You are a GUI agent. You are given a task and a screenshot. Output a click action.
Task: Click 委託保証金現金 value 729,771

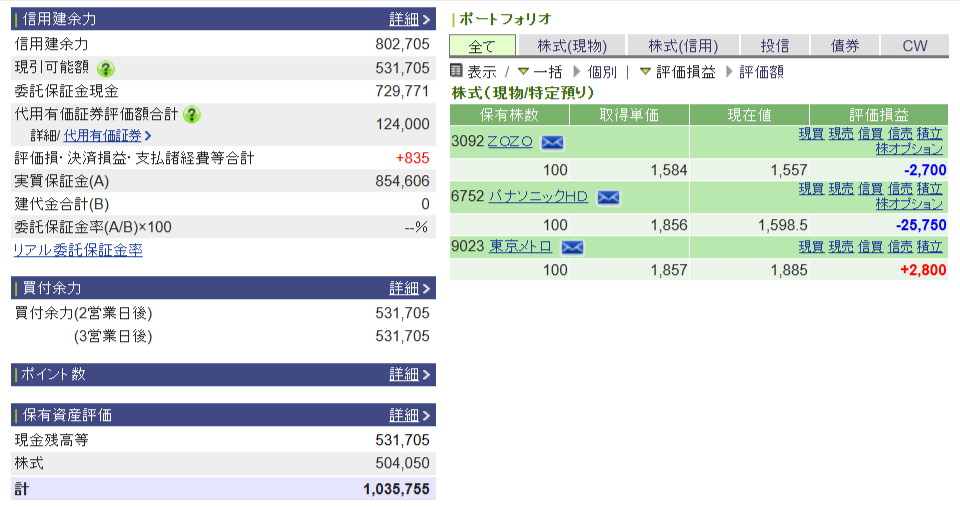[402, 91]
